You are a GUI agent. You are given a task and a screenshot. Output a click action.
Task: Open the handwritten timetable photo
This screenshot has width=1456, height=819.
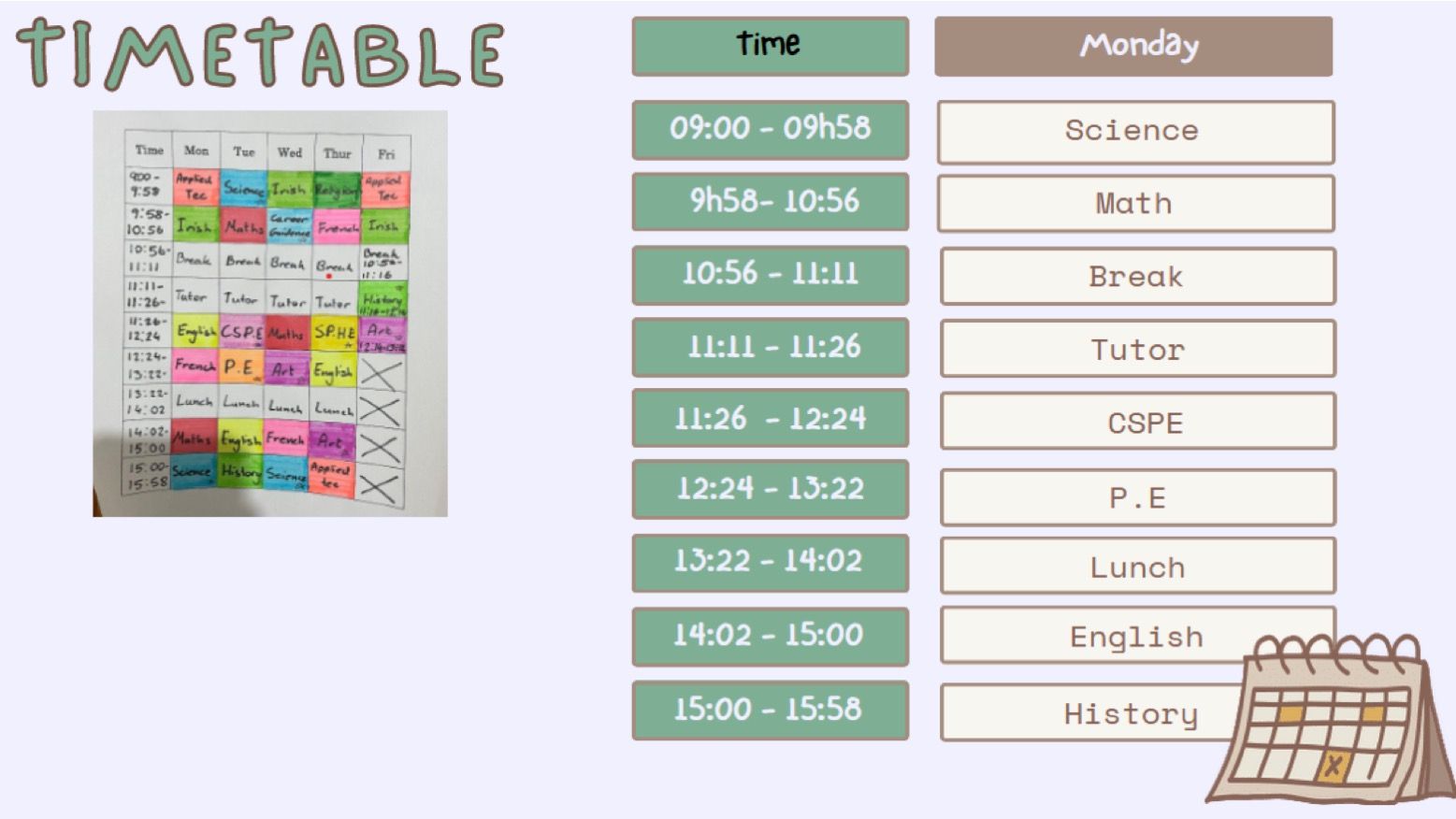[x=270, y=313]
